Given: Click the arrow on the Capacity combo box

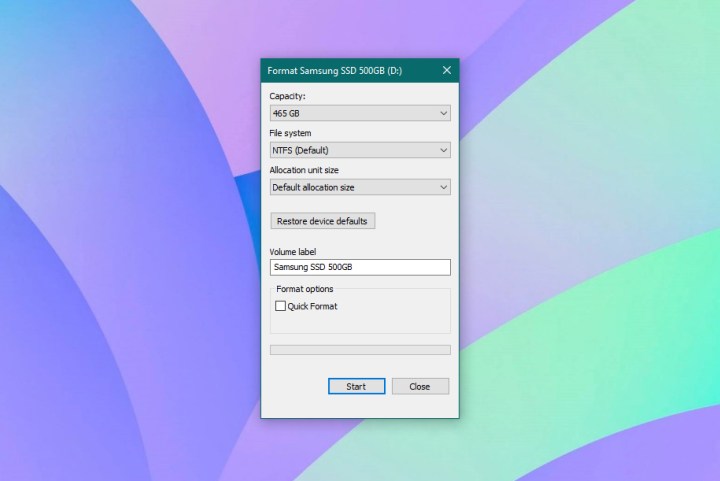Looking at the screenshot, I should point(443,114).
